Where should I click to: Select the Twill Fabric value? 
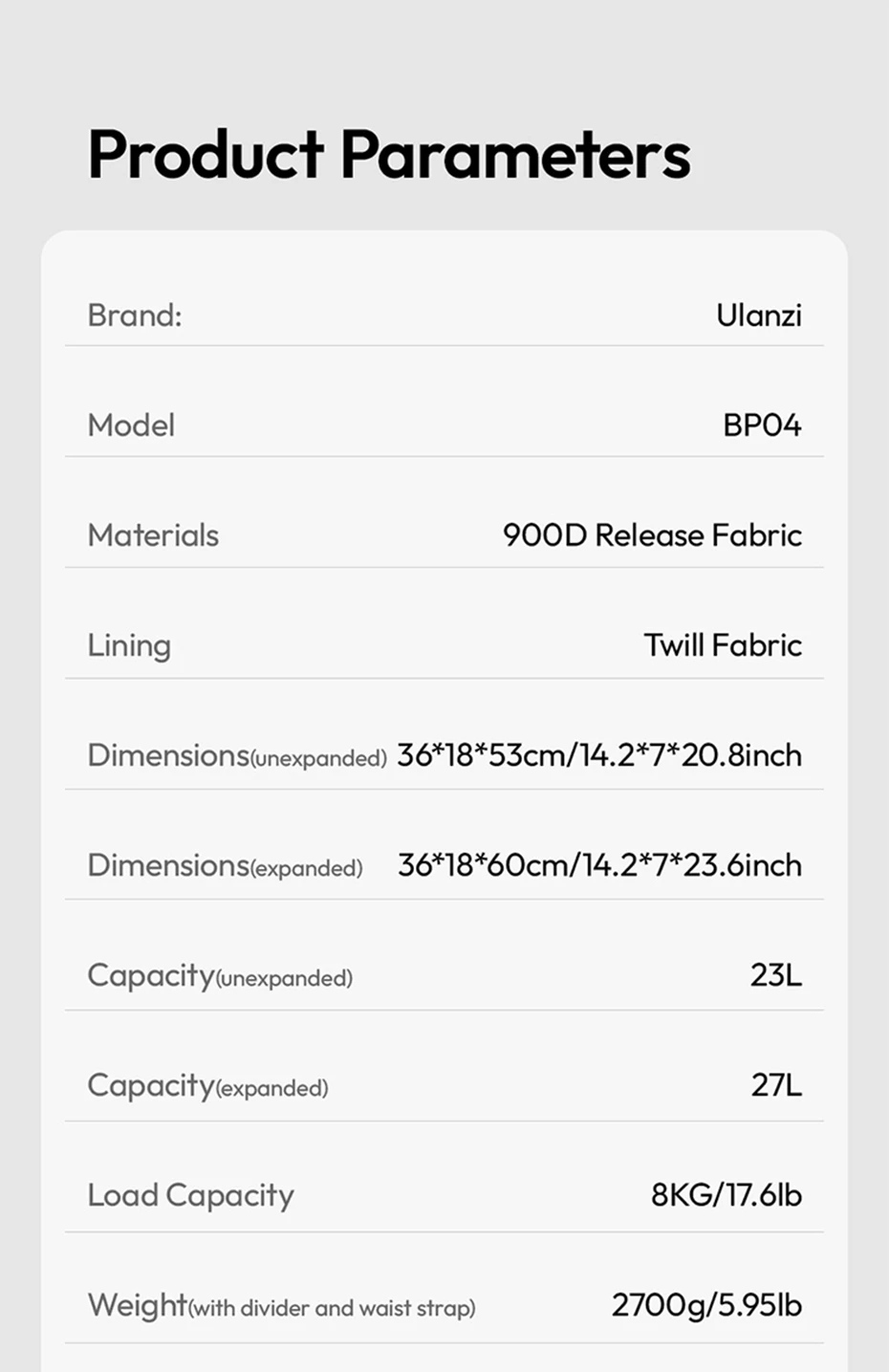[x=722, y=645]
